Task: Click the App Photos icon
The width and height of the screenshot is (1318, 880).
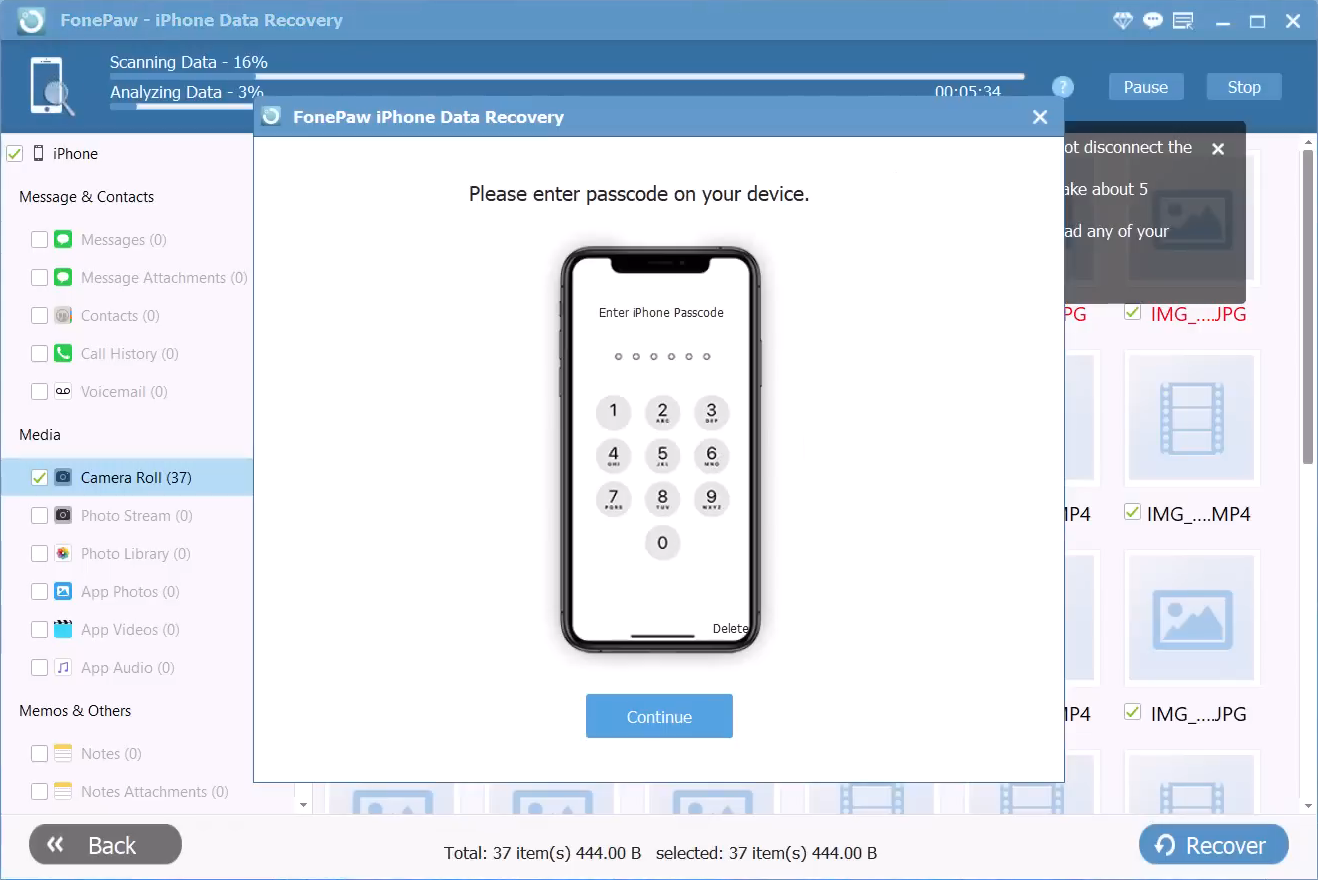Action: [63, 592]
